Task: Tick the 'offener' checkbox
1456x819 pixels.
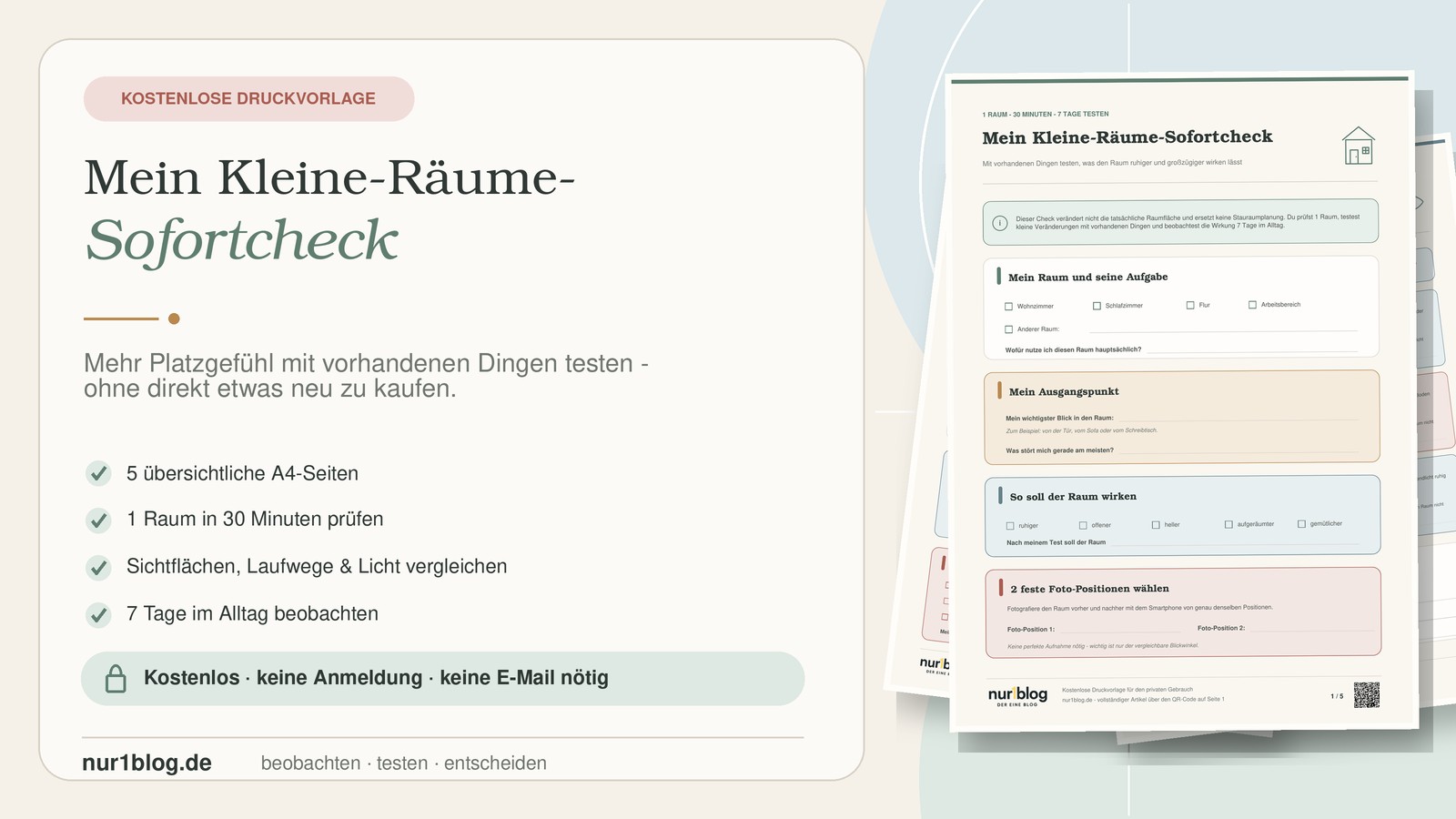Action: [x=1083, y=525]
